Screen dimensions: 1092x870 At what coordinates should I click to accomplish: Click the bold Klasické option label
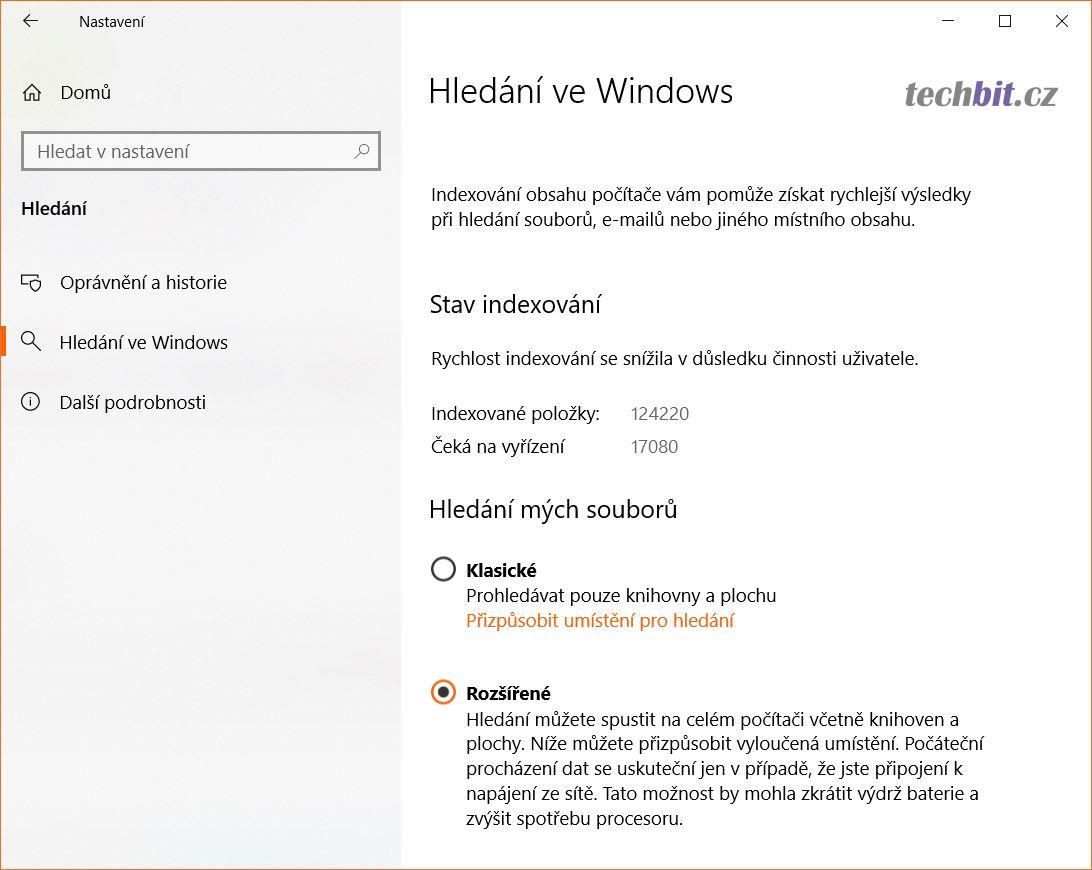tap(501, 570)
